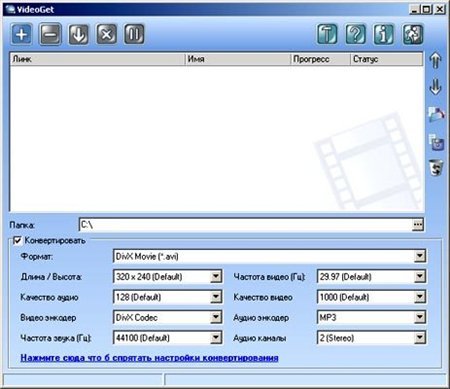Open the Длина / Высота 320 x 240 dropdown

pos(216,276)
